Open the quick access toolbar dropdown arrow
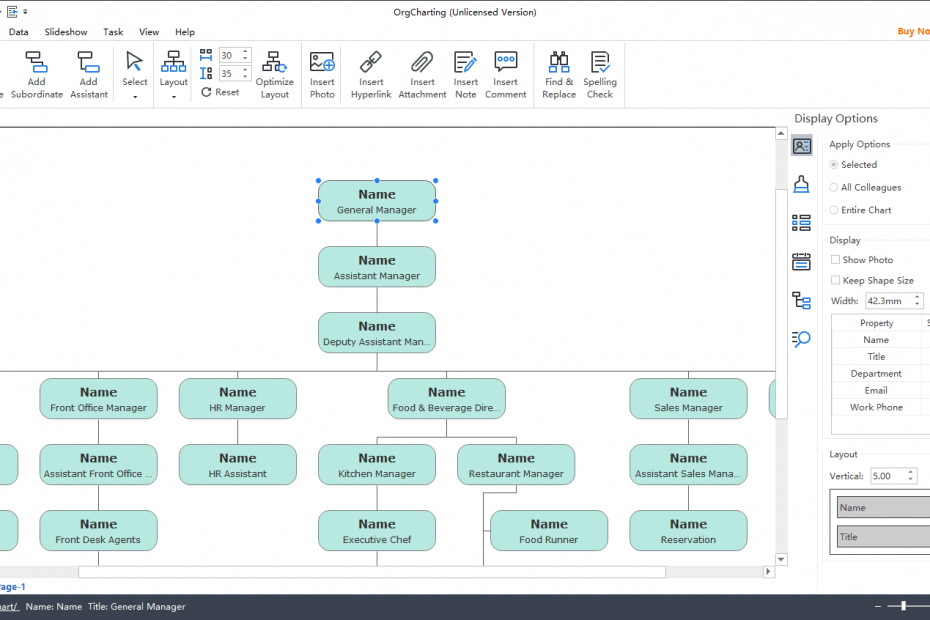Screen dimensions: 930x620 tap(25, 11)
